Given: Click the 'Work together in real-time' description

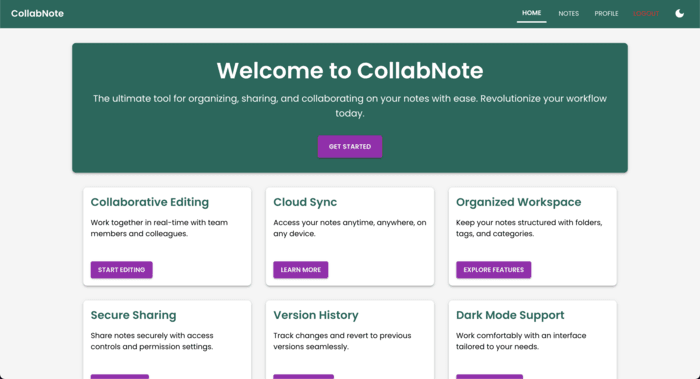Looking at the screenshot, I should [x=159, y=228].
